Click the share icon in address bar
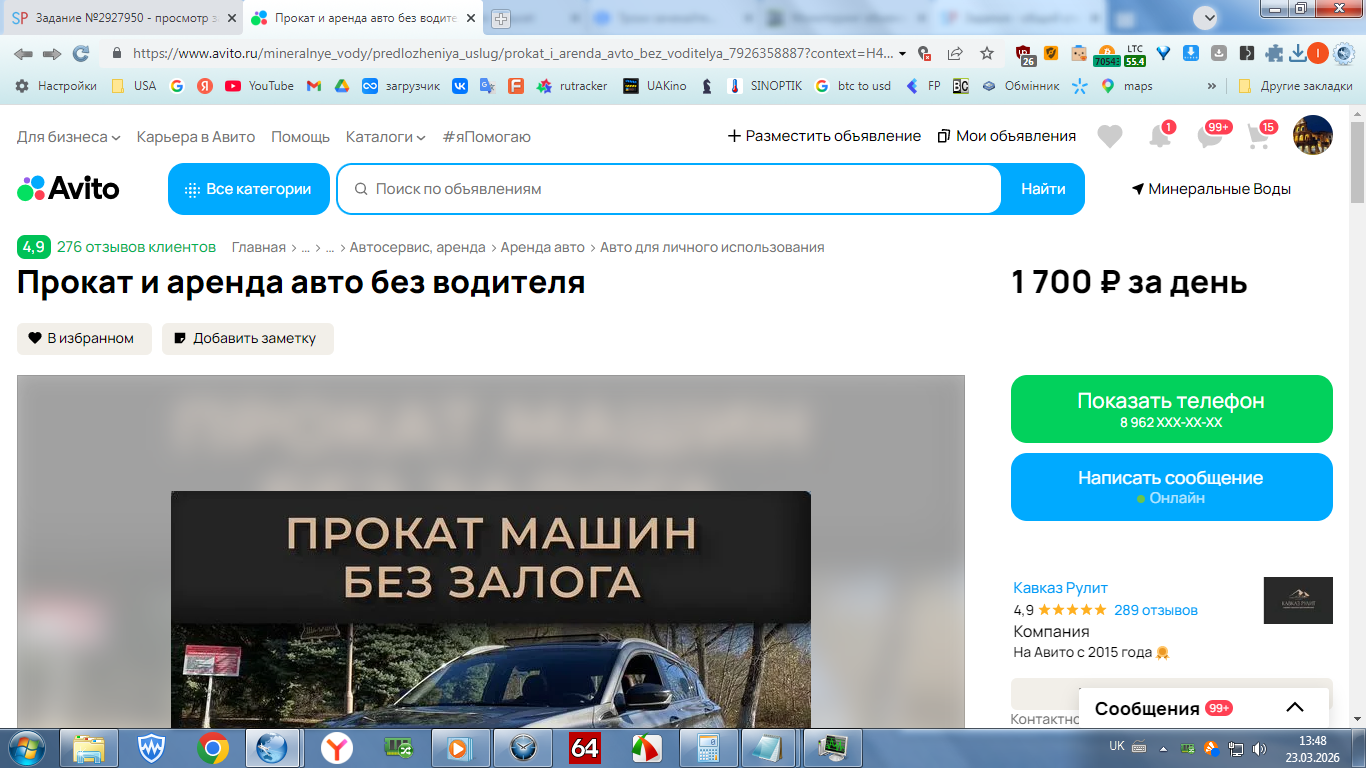The image size is (1366, 768). point(956,53)
